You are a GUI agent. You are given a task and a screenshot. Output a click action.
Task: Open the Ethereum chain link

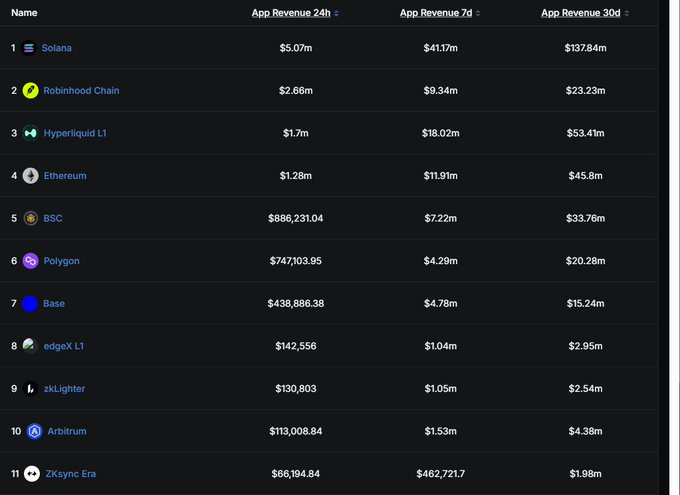pos(65,176)
